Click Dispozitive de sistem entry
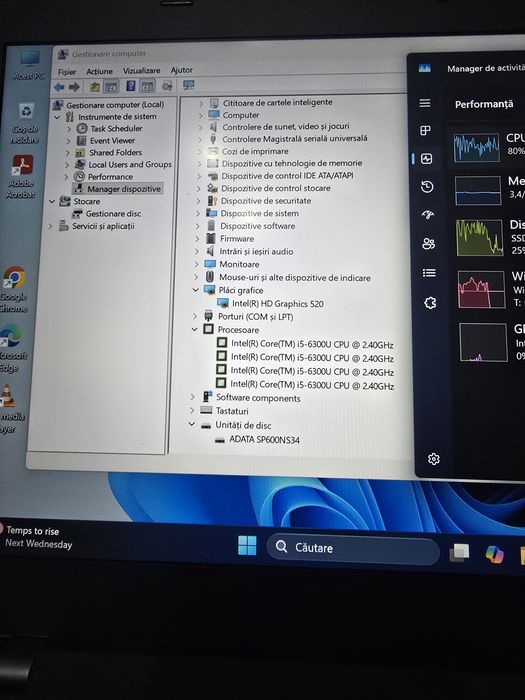525x700 pixels. pyautogui.click(x=259, y=213)
